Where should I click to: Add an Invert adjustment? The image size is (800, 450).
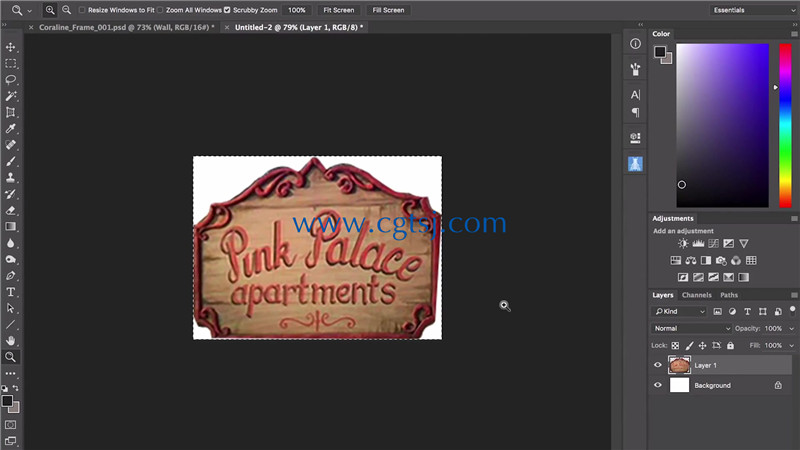coord(683,278)
